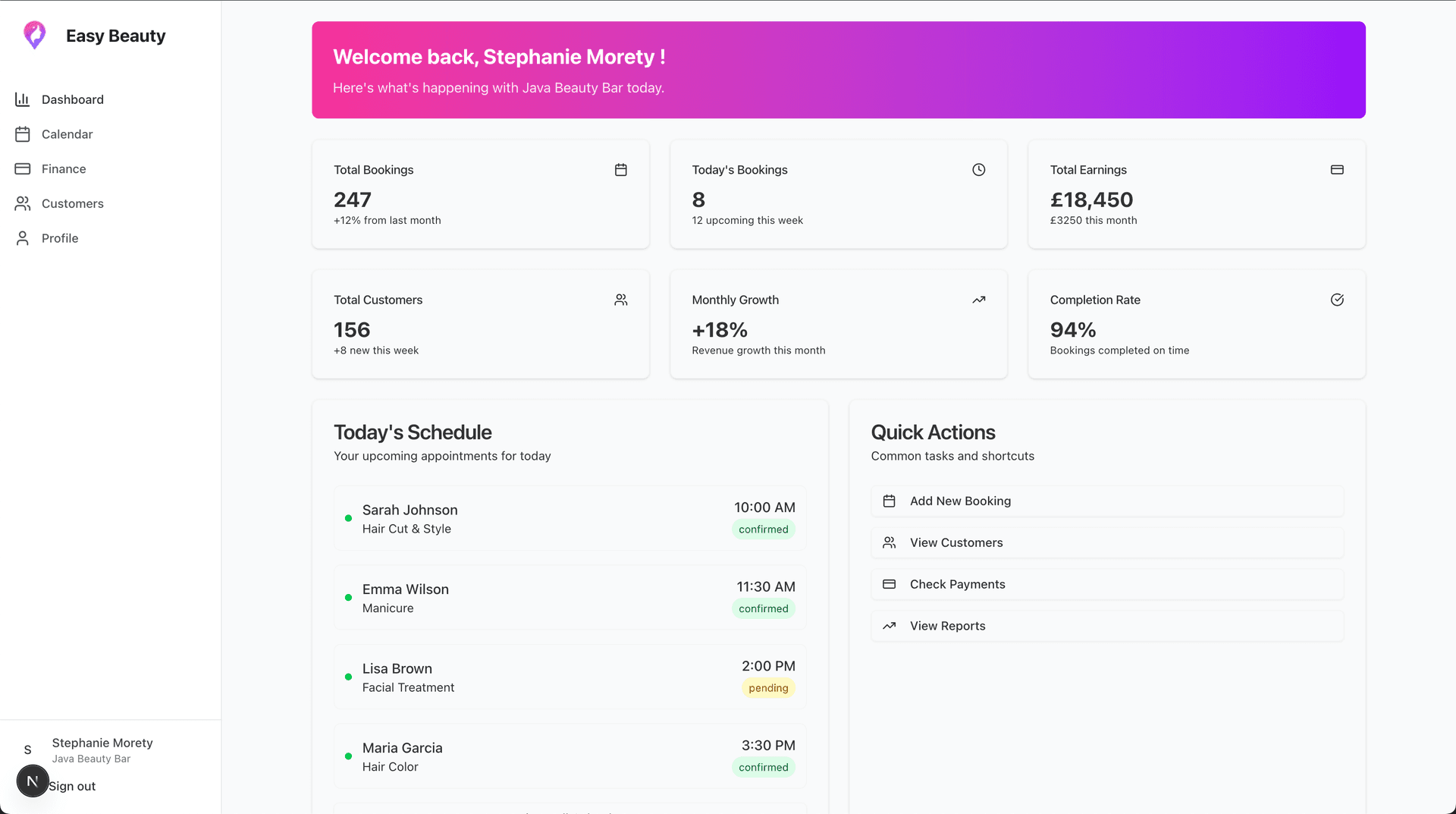Click the checkmark icon on Completion Rate card
Image resolution: width=1456 pixels, height=814 pixels.
1337,300
